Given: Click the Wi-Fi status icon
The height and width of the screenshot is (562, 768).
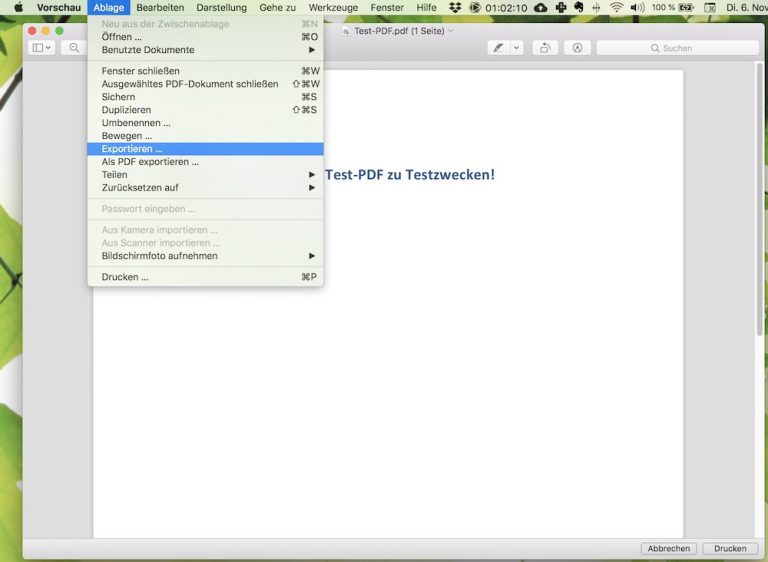Looking at the screenshot, I should tap(616, 7).
